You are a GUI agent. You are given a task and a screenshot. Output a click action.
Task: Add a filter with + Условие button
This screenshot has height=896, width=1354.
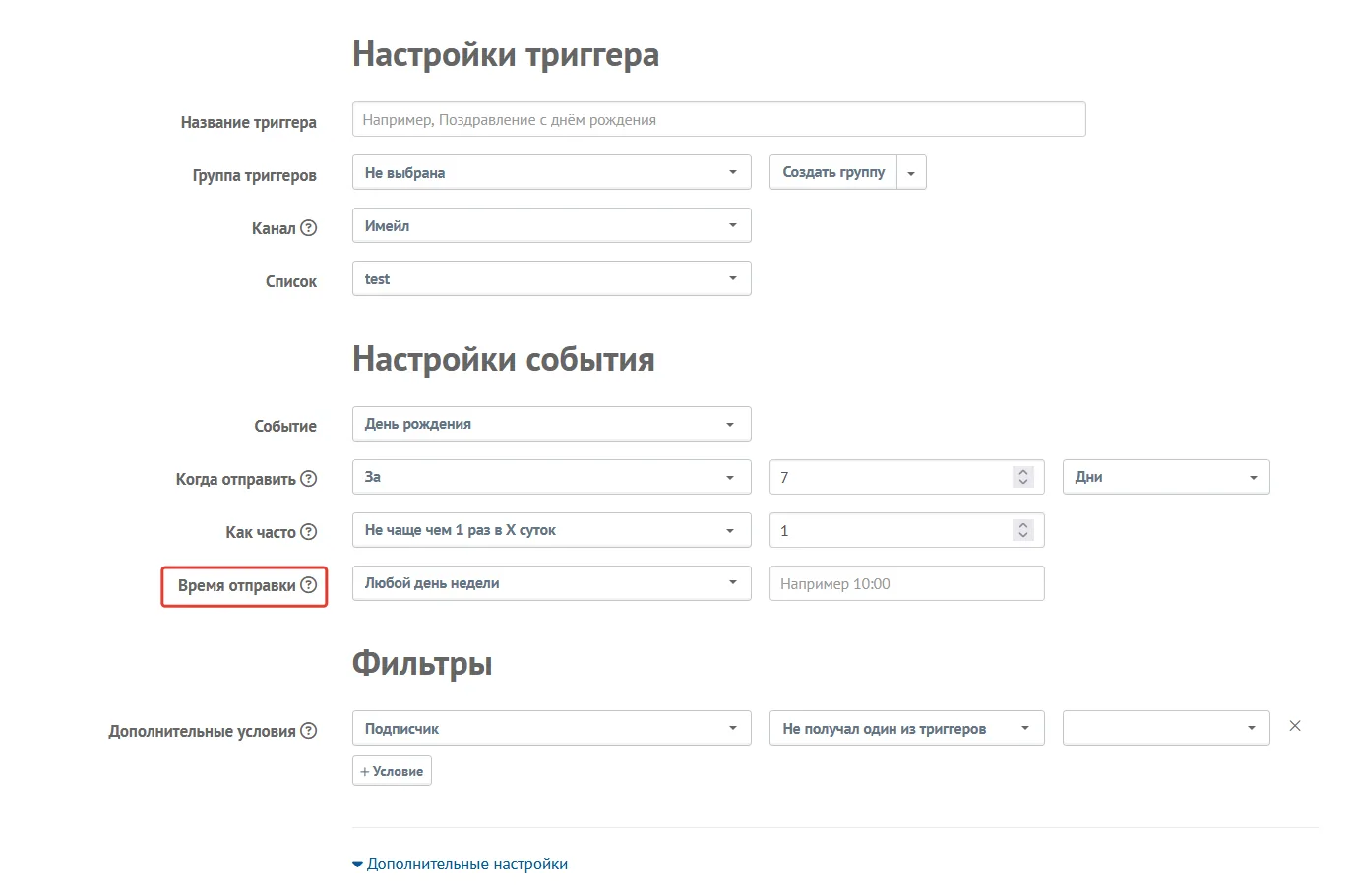(x=392, y=771)
